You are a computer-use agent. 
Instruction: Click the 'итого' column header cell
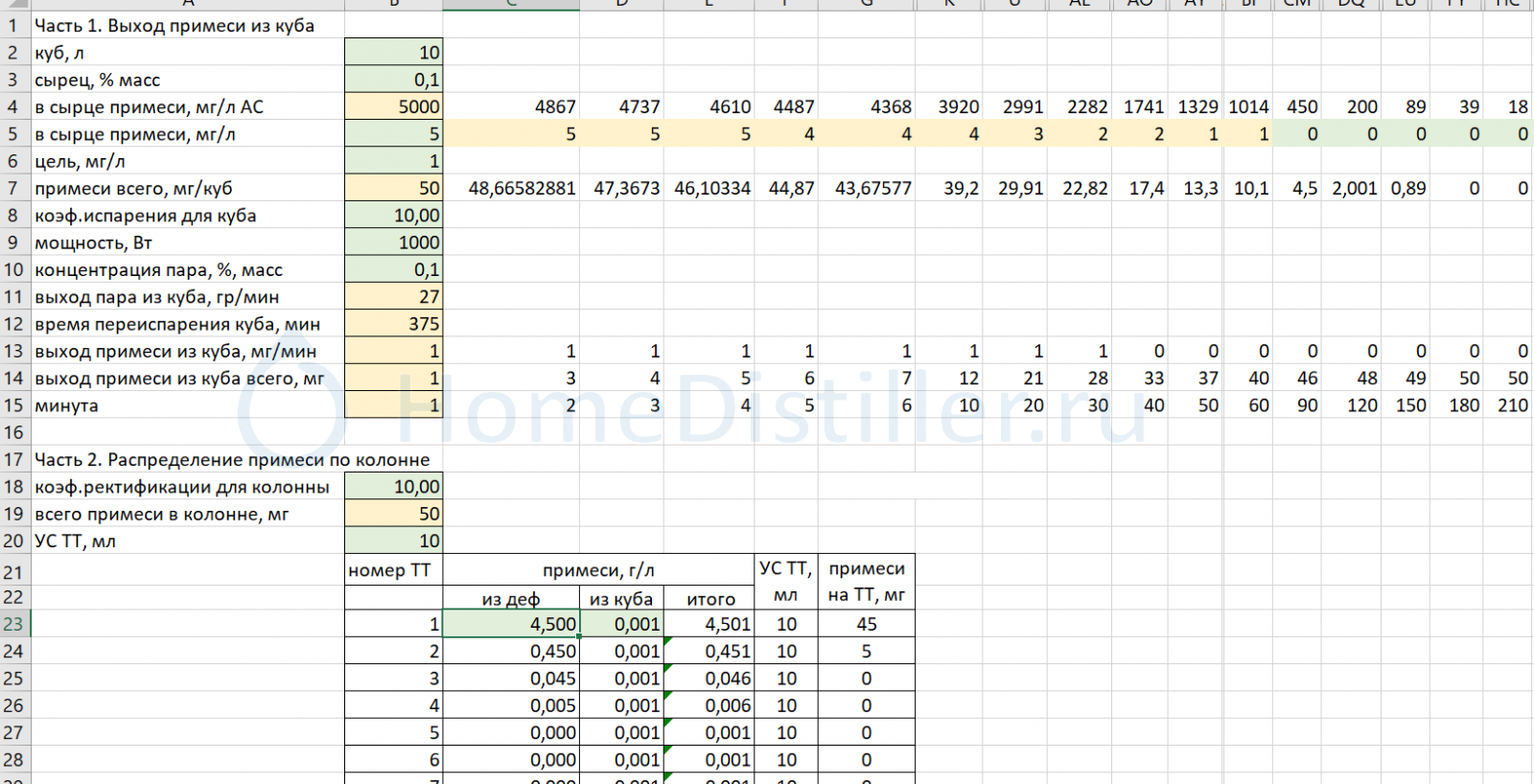(709, 599)
